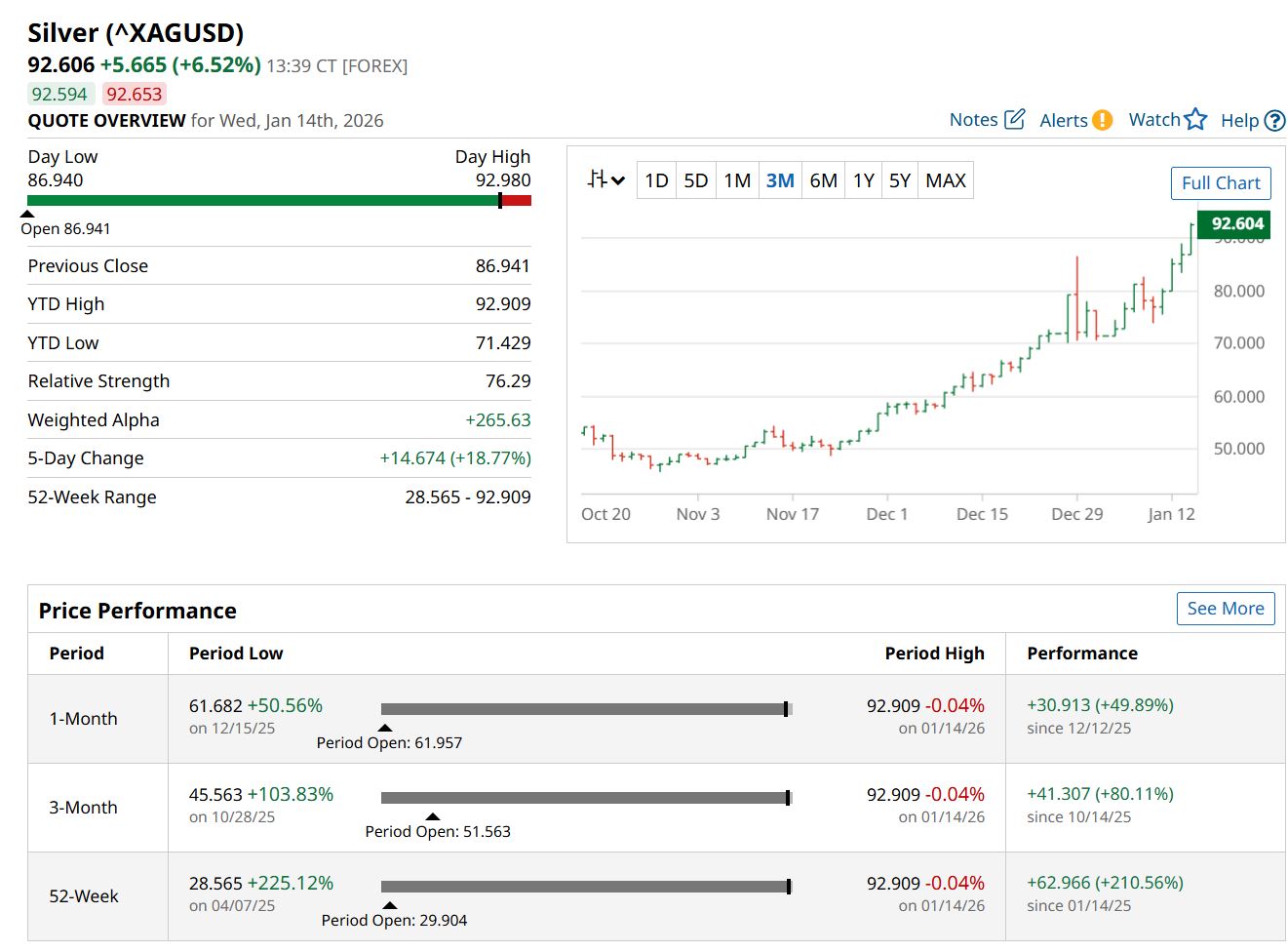Click the green 92.604 chart price label
The height and width of the screenshot is (952, 1288).
pos(1234,224)
